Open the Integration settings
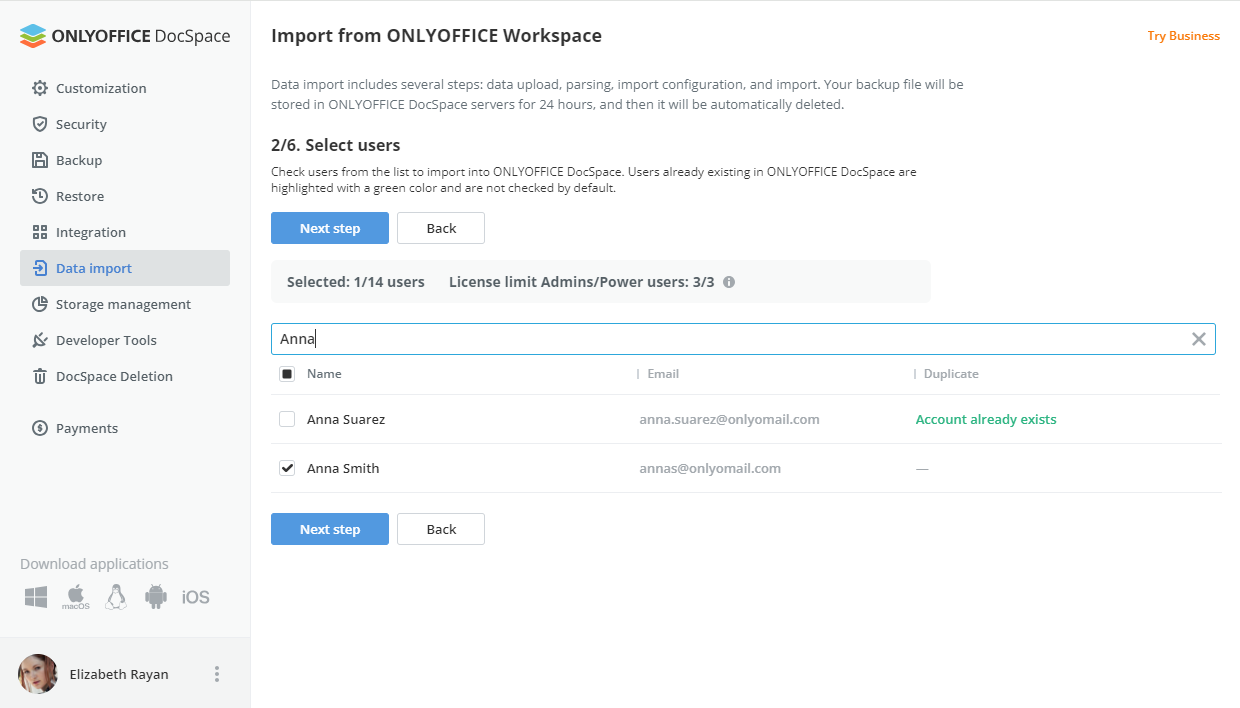 coord(93,232)
